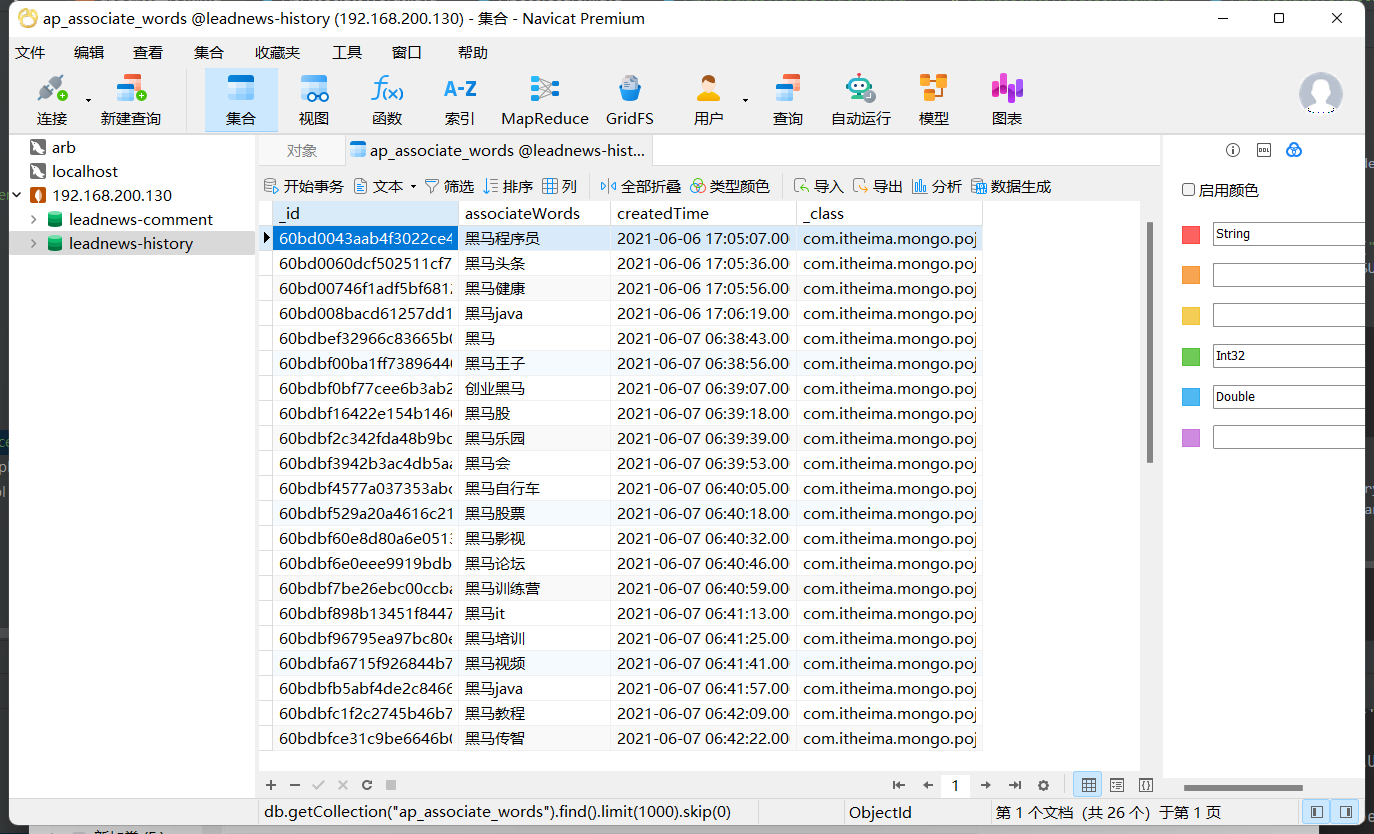1374x834 pixels.
Task: Expand the leadnews-comment database node
Action: click(x=33, y=219)
